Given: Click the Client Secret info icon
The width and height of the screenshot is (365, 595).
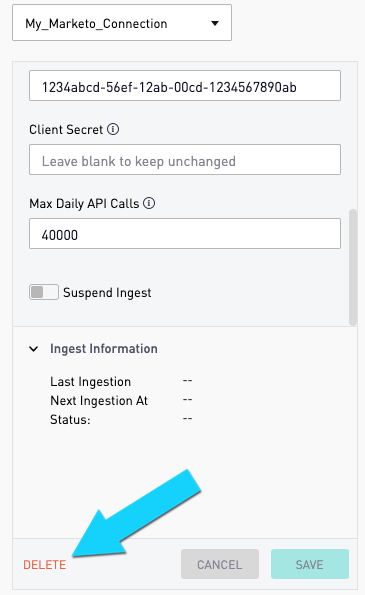Looking at the screenshot, I should tap(113, 129).
